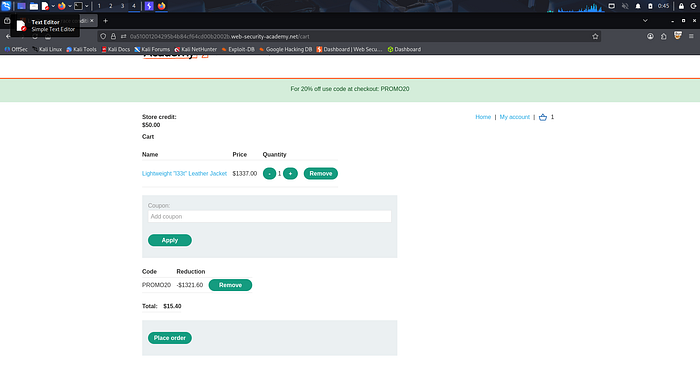
Task: Switch to workspace 2
Action: pos(111,6)
